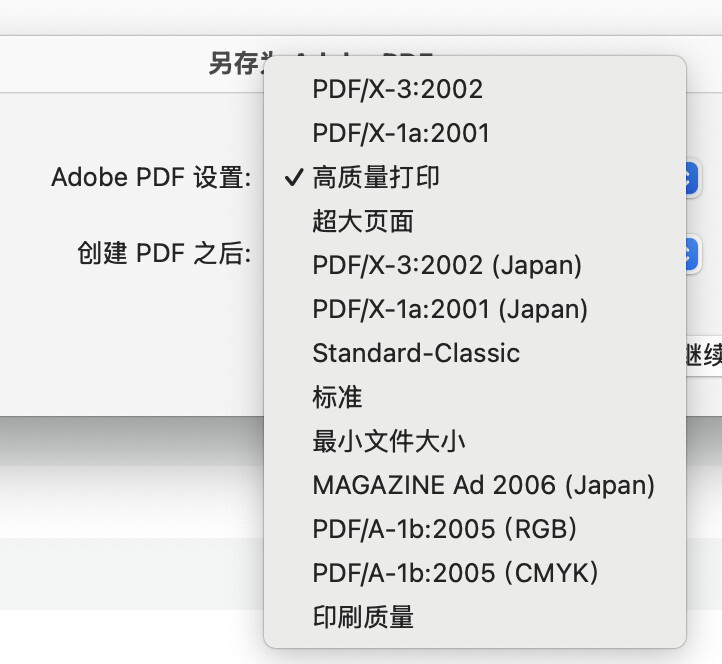
Task: Choose the 标准 preset
Action: (475, 398)
